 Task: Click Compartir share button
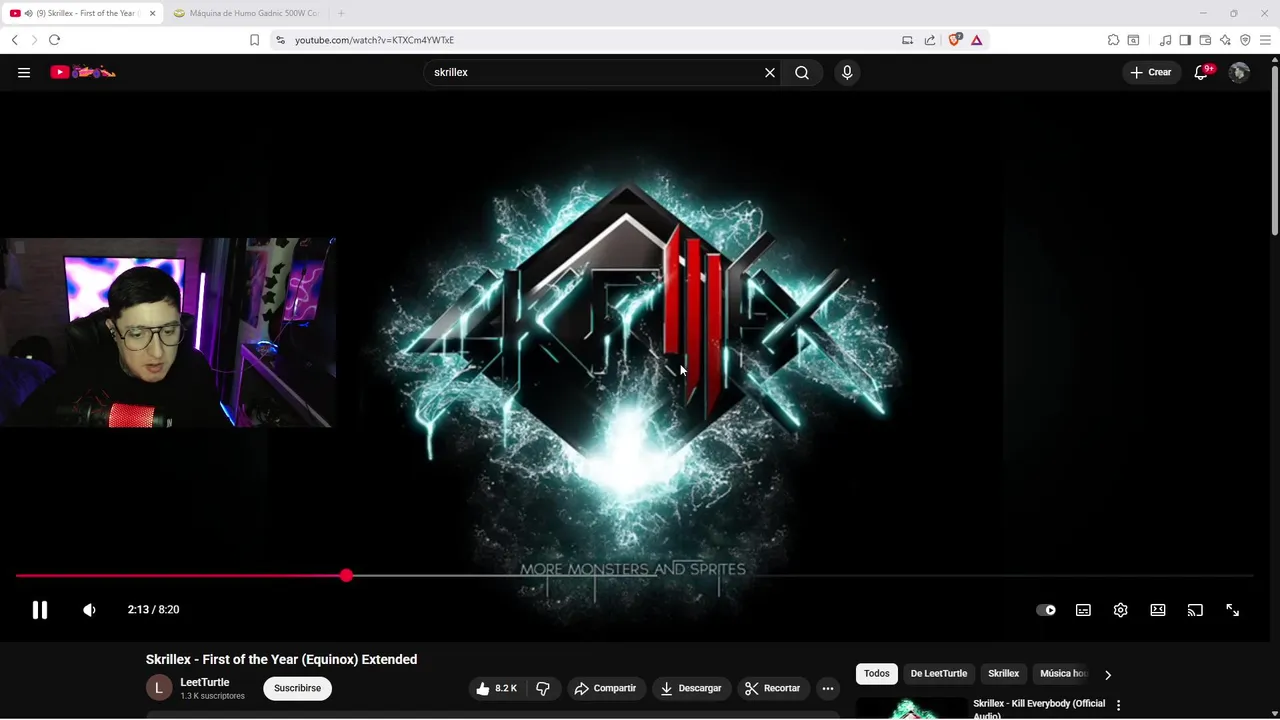coord(605,688)
